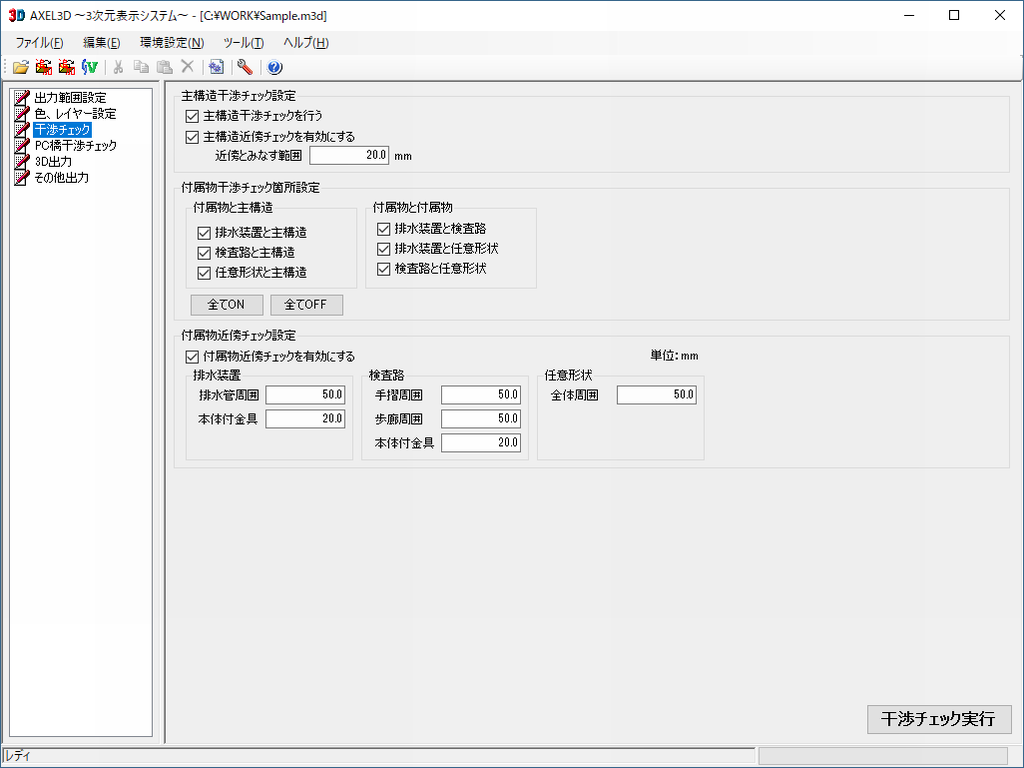
Task: Select PC橋干渉チェック in the left tree
Action: (x=75, y=146)
